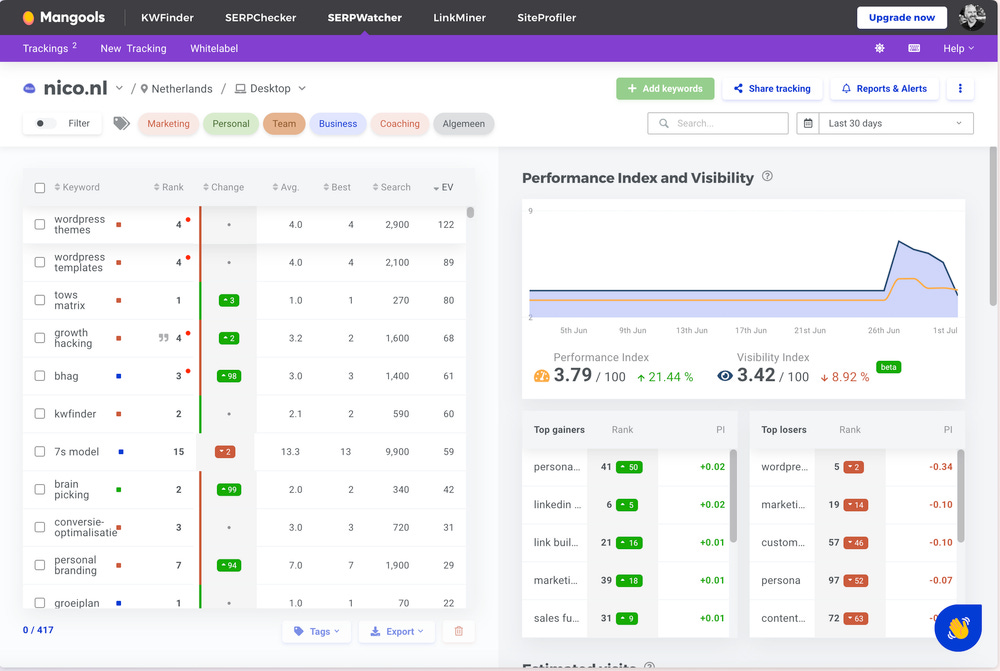Check the 7s model row checkbox
Viewport: 1000px width, 671px height.
(40, 452)
